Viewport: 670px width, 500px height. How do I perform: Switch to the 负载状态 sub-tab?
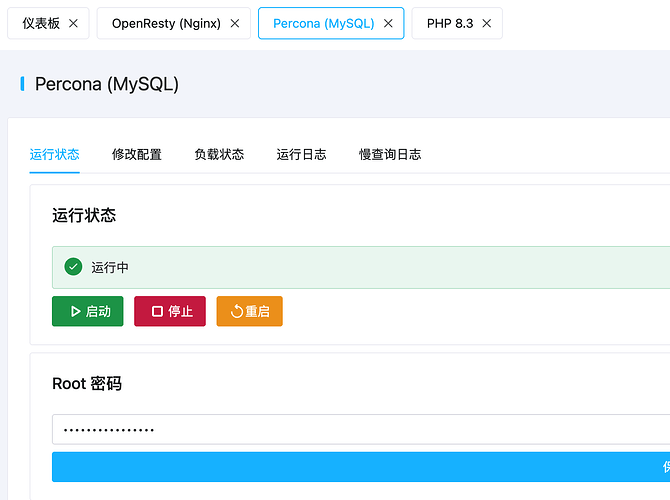(219, 154)
